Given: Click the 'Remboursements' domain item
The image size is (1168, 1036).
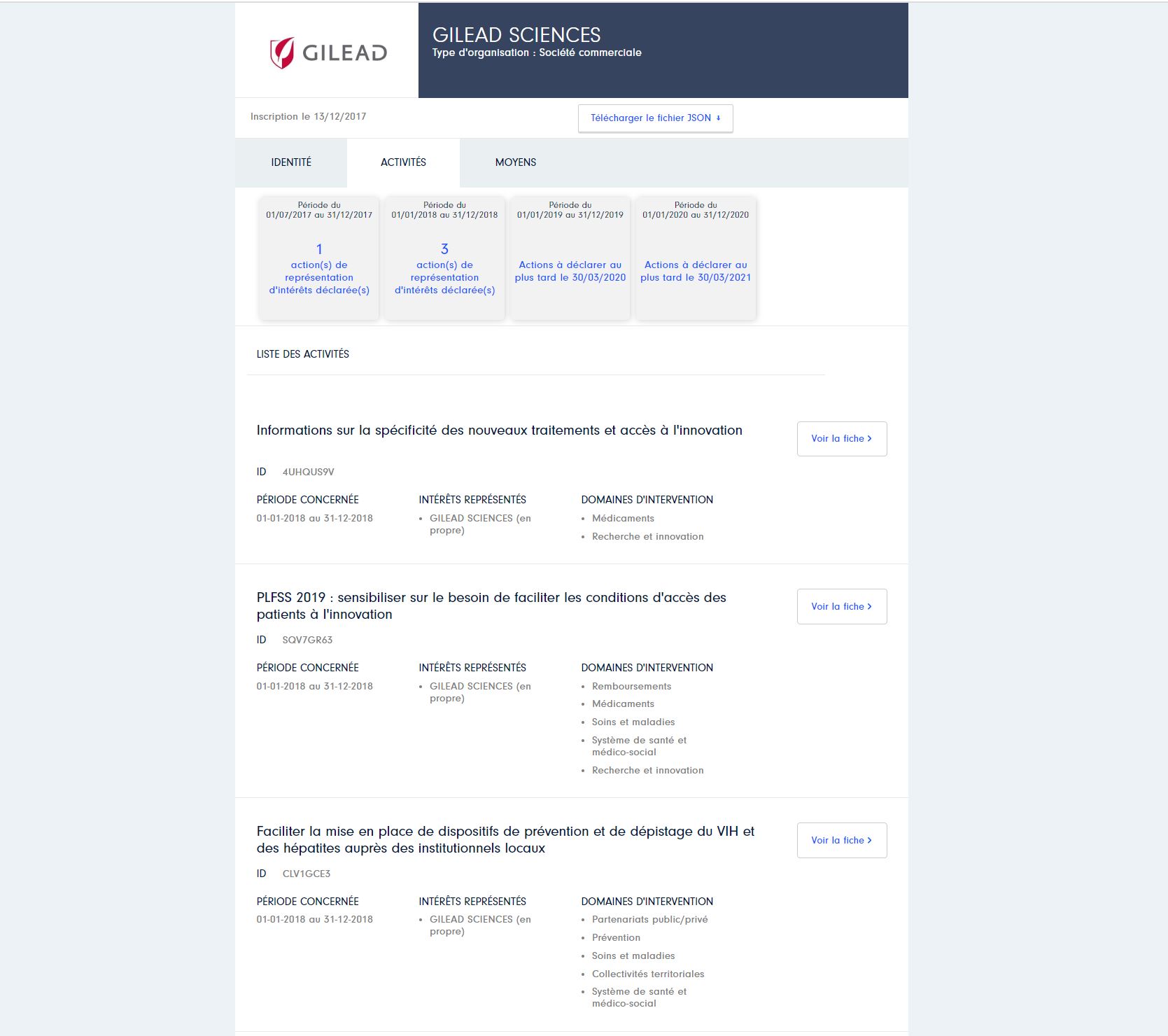Looking at the screenshot, I should pyautogui.click(x=631, y=687).
